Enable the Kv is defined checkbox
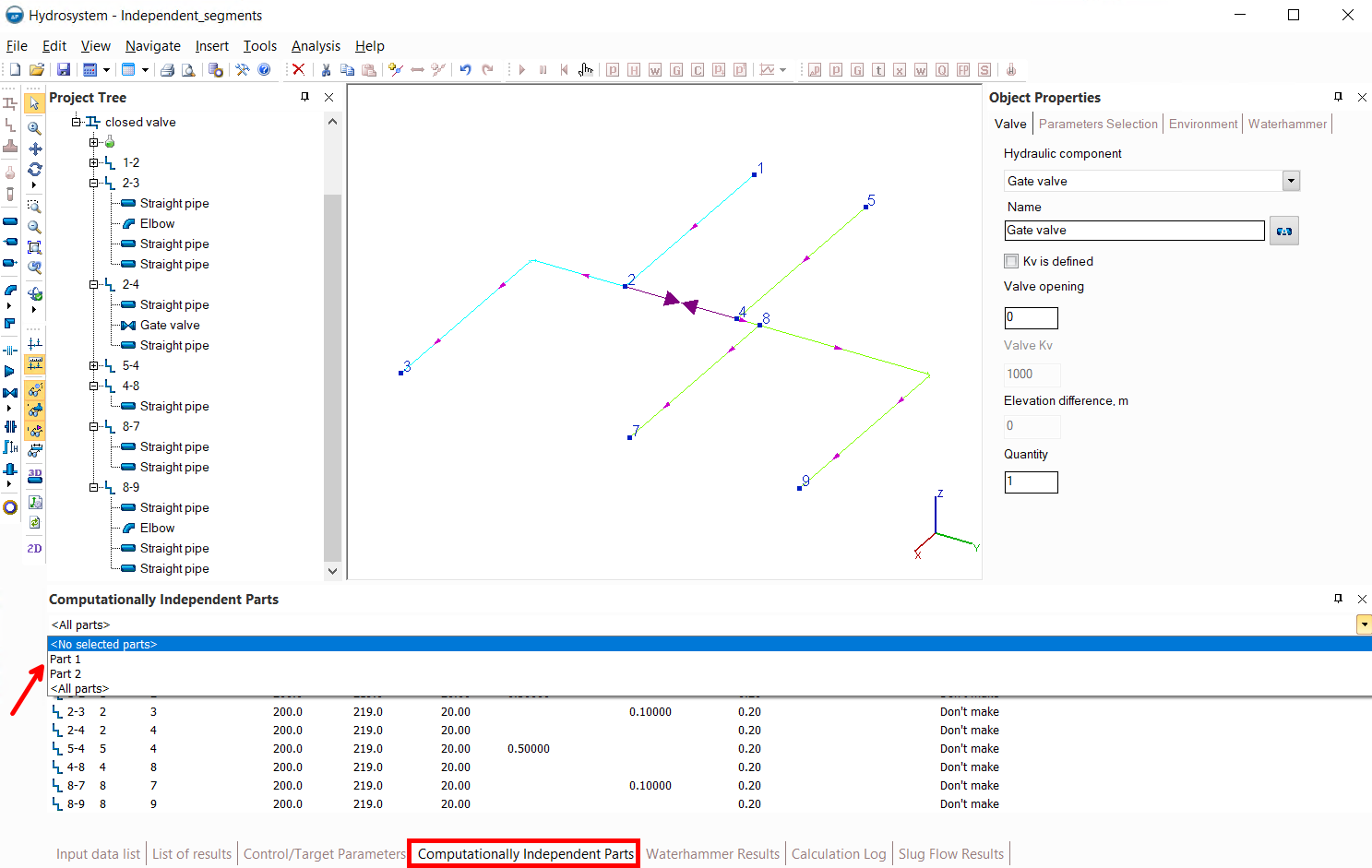 pyautogui.click(x=1011, y=261)
